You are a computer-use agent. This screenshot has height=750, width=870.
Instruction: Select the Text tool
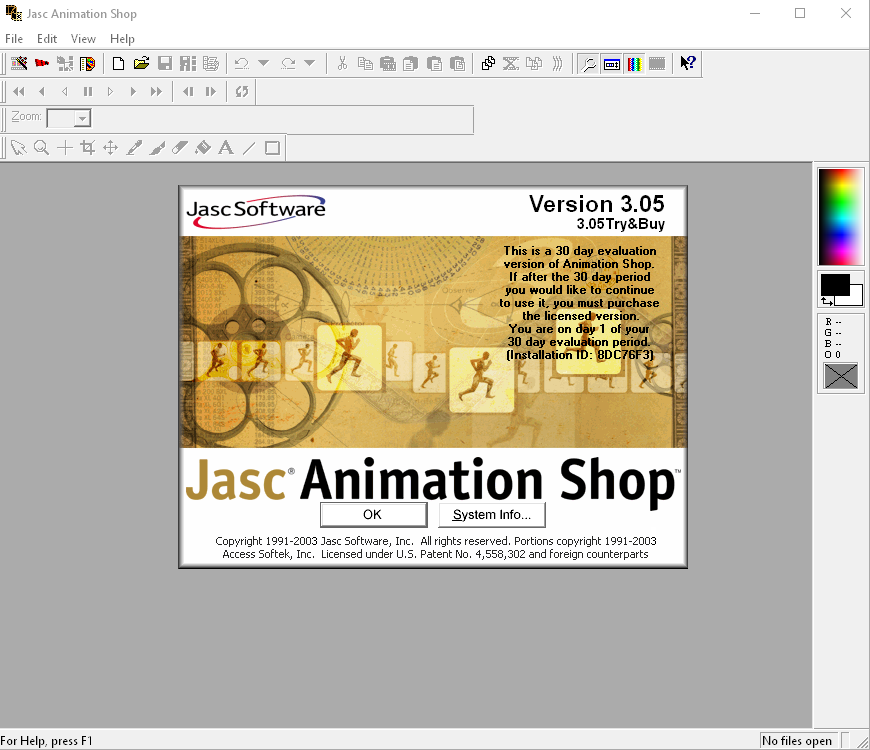coord(226,148)
